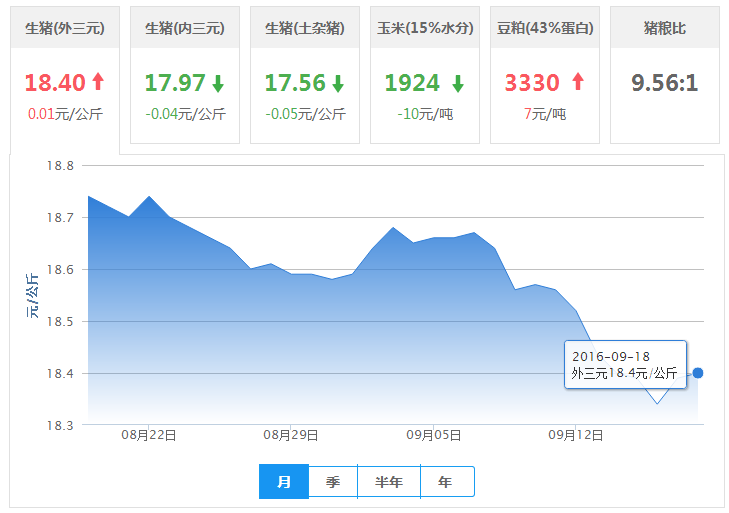Click the green down arrow beside 17.56
Image resolution: width=729 pixels, height=513 pixels.
click(x=338, y=83)
